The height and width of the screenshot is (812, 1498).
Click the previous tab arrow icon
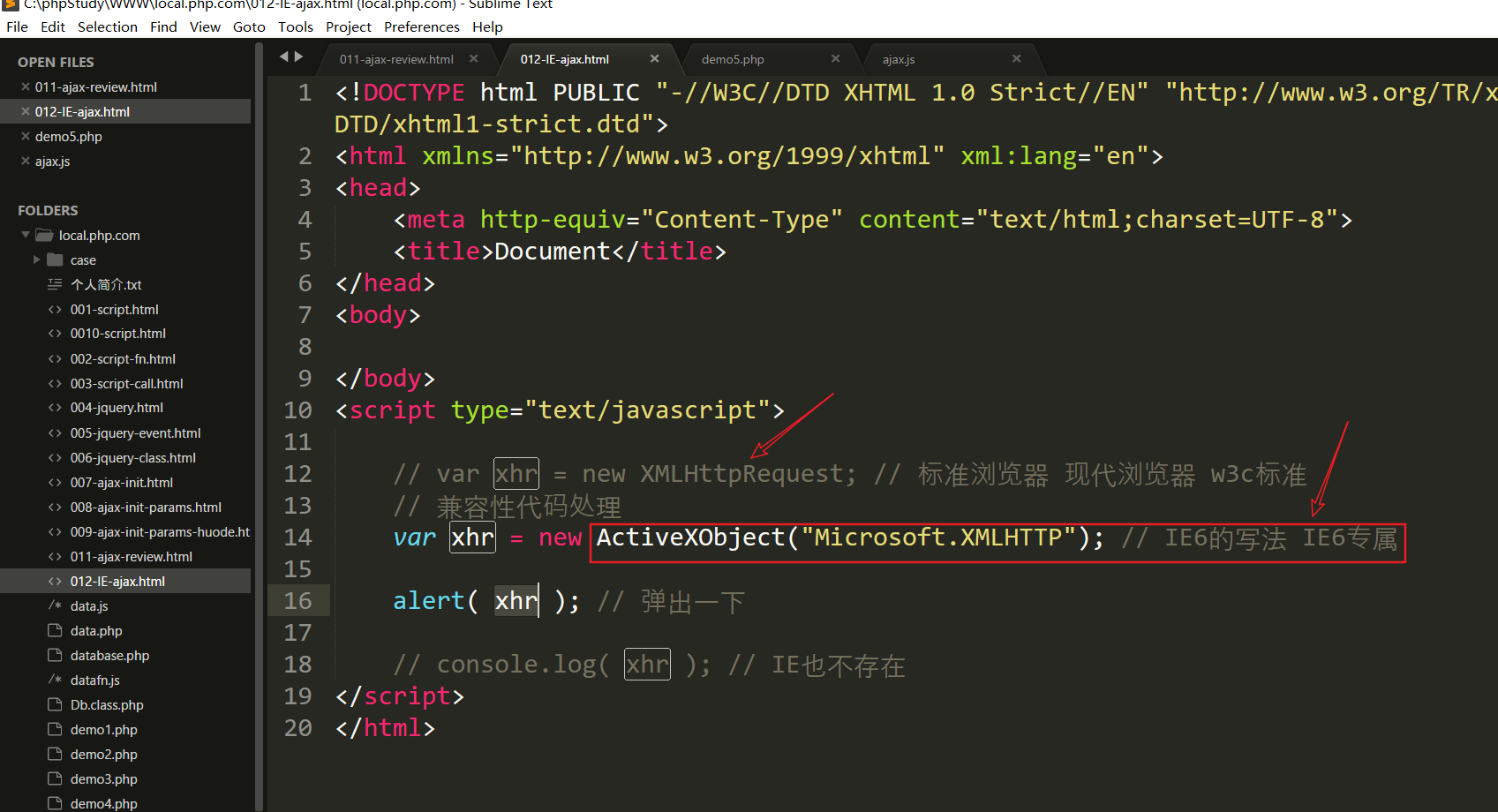click(x=284, y=57)
